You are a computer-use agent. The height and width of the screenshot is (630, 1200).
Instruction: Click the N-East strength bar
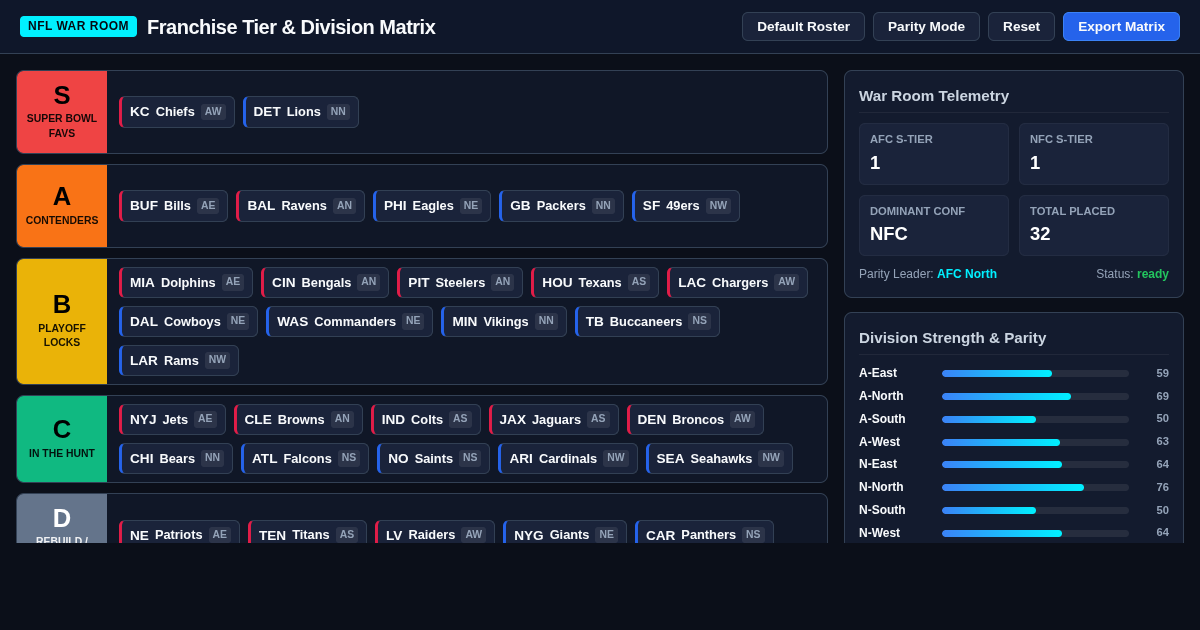1035,464
